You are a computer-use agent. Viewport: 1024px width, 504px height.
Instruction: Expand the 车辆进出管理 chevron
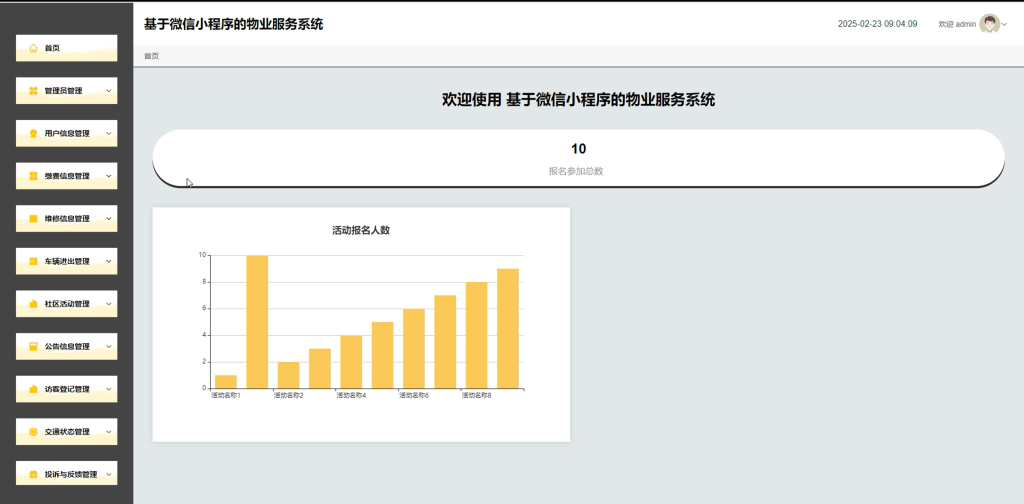tap(108, 261)
